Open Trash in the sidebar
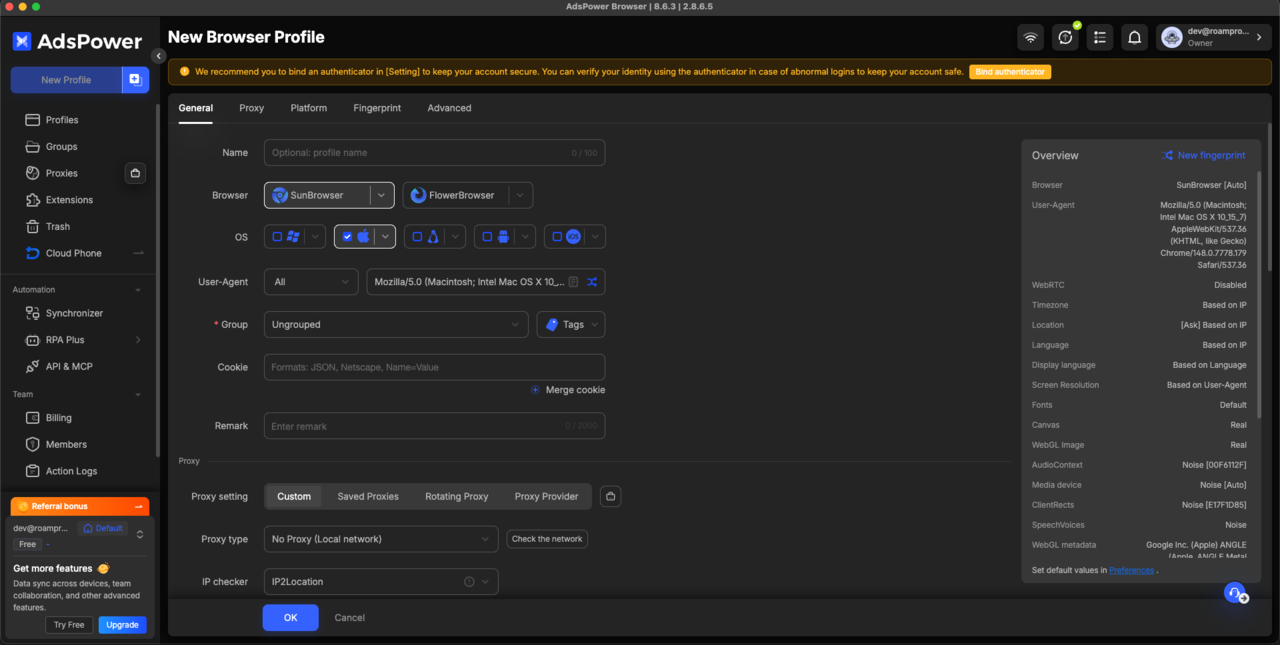This screenshot has width=1280, height=645. point(58,226)
